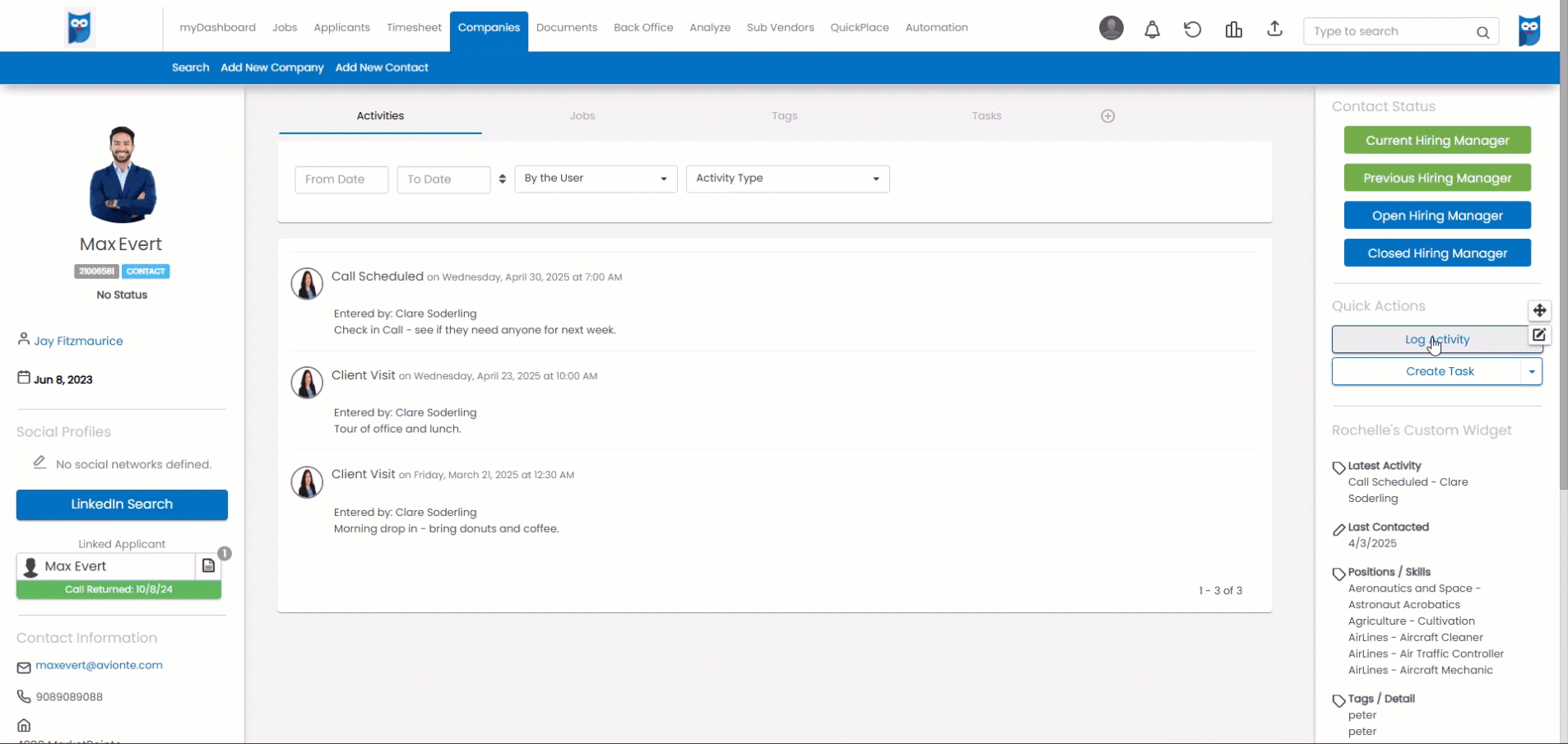This screenshot has width=1568, height=744.
Task: Click the home address icon
Action: pyautogui.click(x=24, y=725)
